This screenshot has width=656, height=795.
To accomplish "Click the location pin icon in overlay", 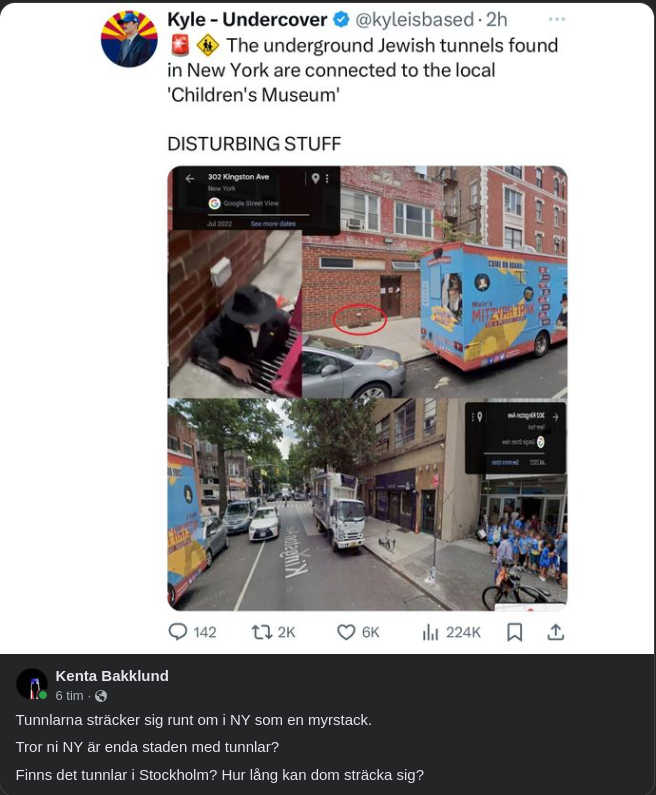I will [315, 178].
